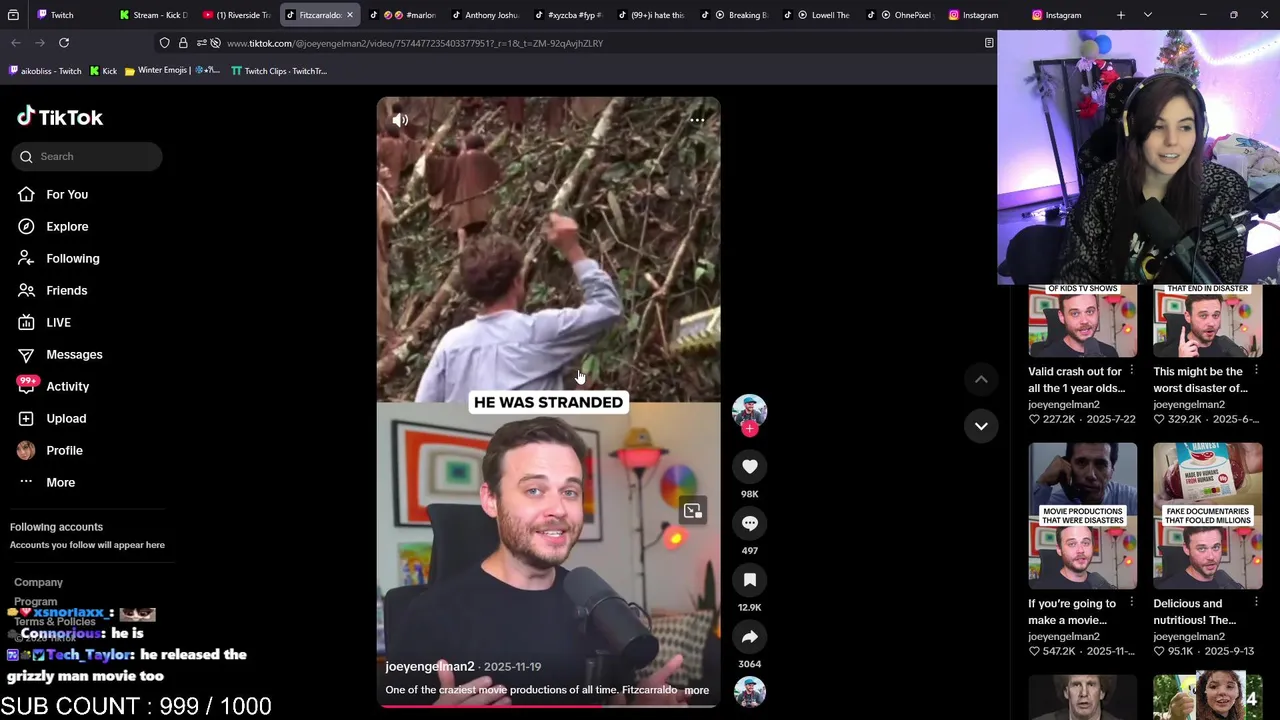Like the video showing 227.2K hearts
Screen dimensions: 1280x720
click(1035, 420)
